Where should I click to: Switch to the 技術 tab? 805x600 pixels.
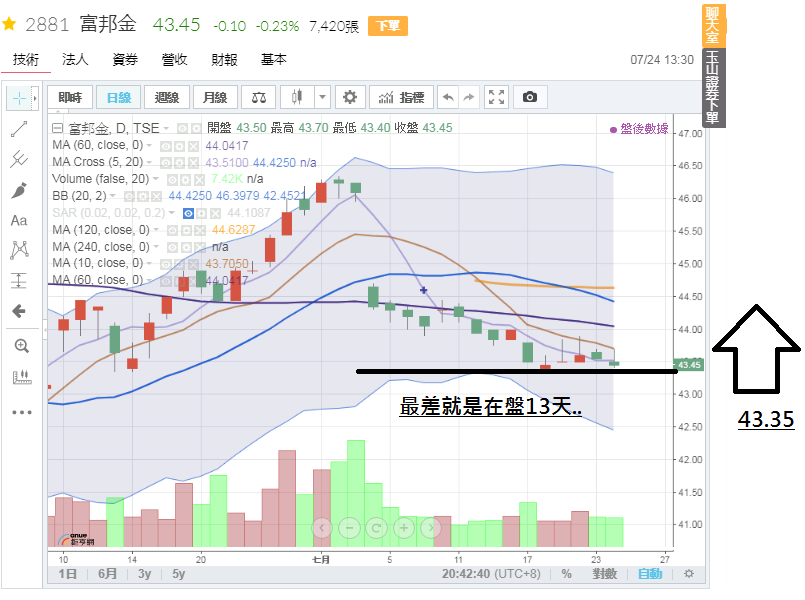[26, 60]
